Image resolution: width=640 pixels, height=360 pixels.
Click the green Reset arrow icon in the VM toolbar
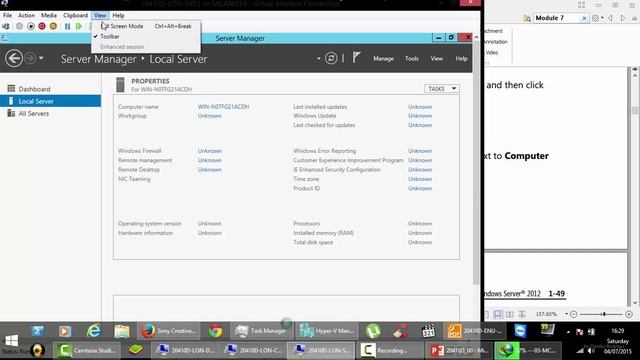pyautogui.click(x=79, y=27)
